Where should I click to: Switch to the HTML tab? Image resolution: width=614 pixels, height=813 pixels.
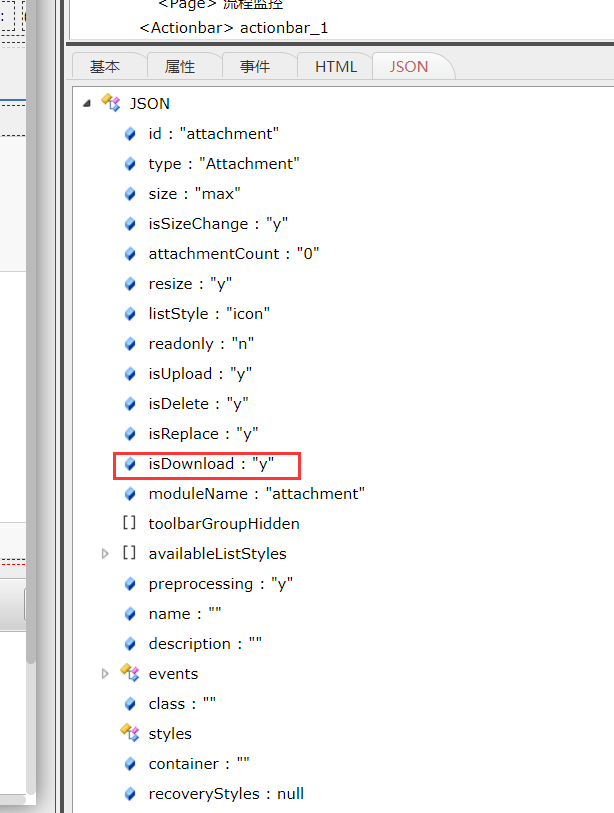tap(336, 66)
